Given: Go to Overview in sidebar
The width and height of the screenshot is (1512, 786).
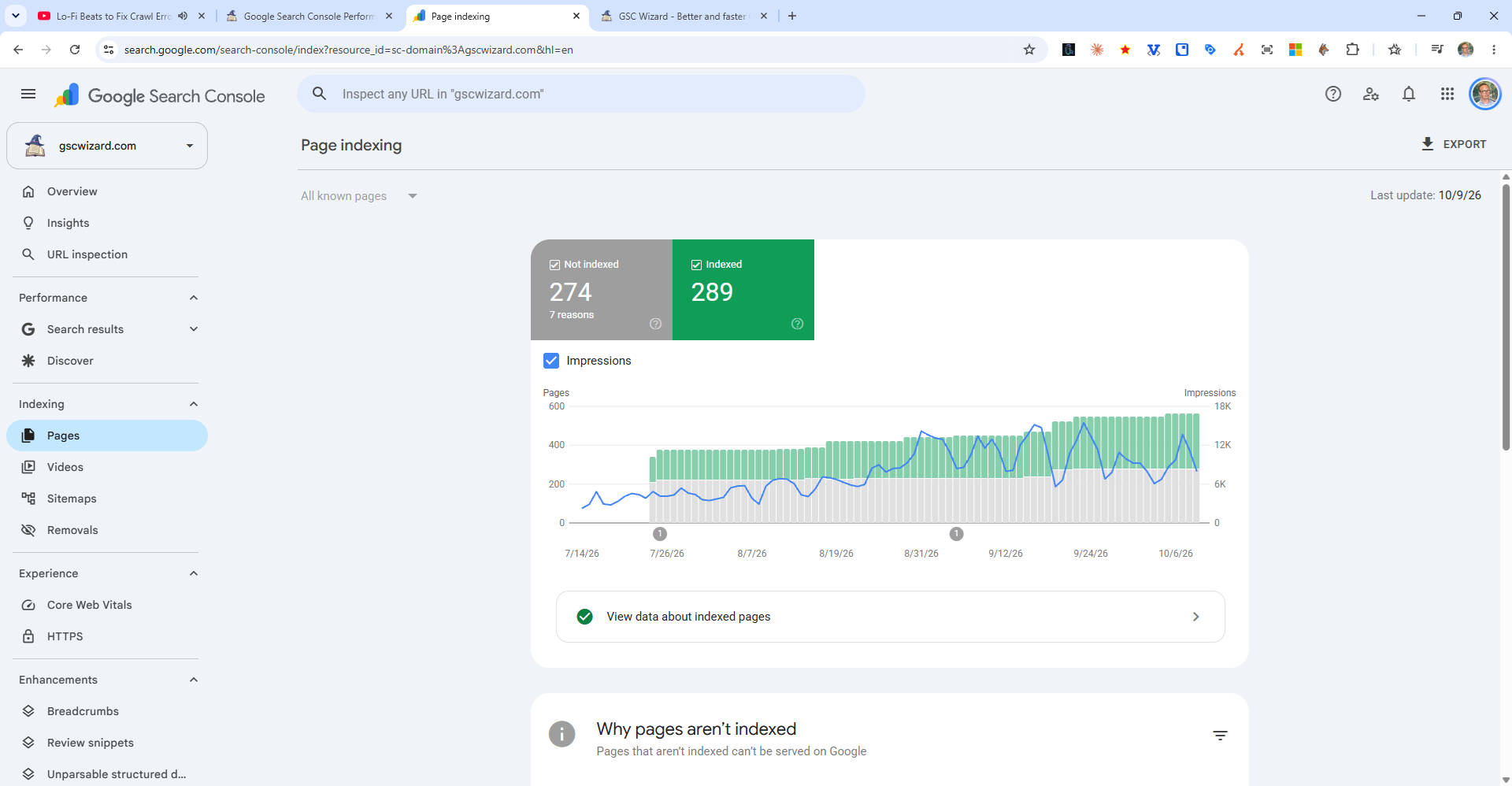Looking at the screenshot, I should tap(107, 191).
